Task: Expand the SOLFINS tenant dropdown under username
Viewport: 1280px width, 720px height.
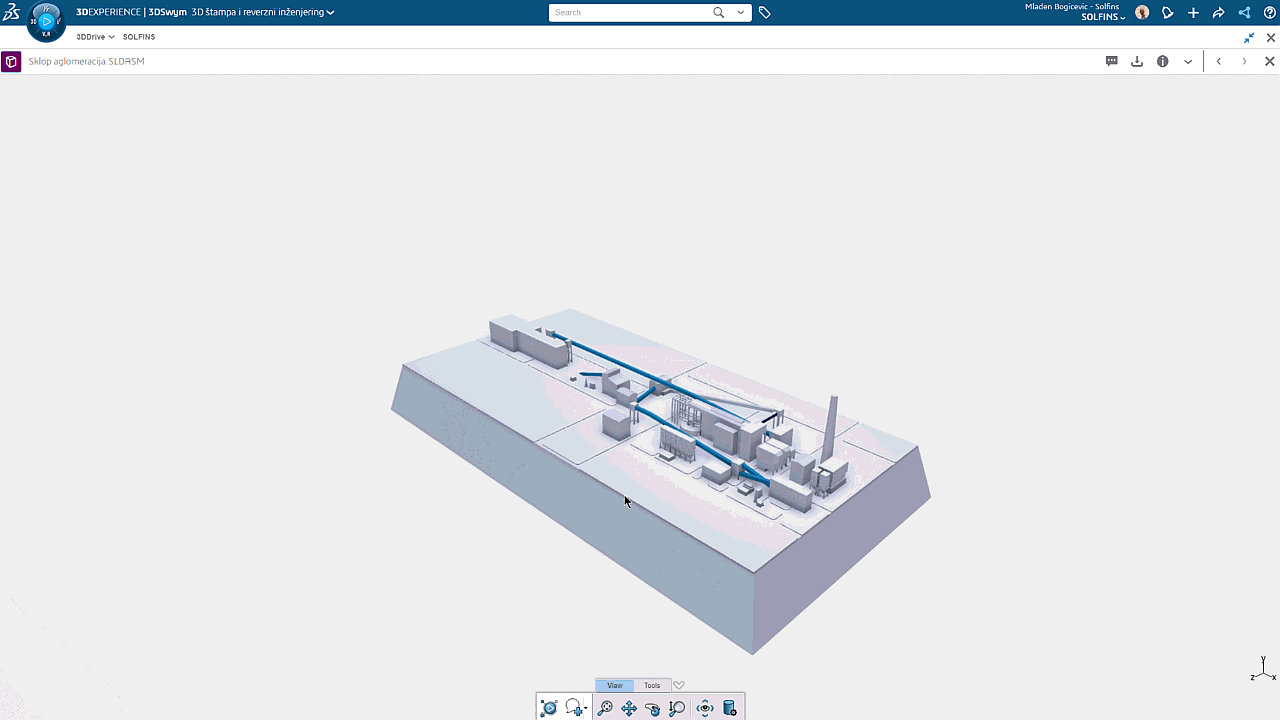Action: point(1103,18)
